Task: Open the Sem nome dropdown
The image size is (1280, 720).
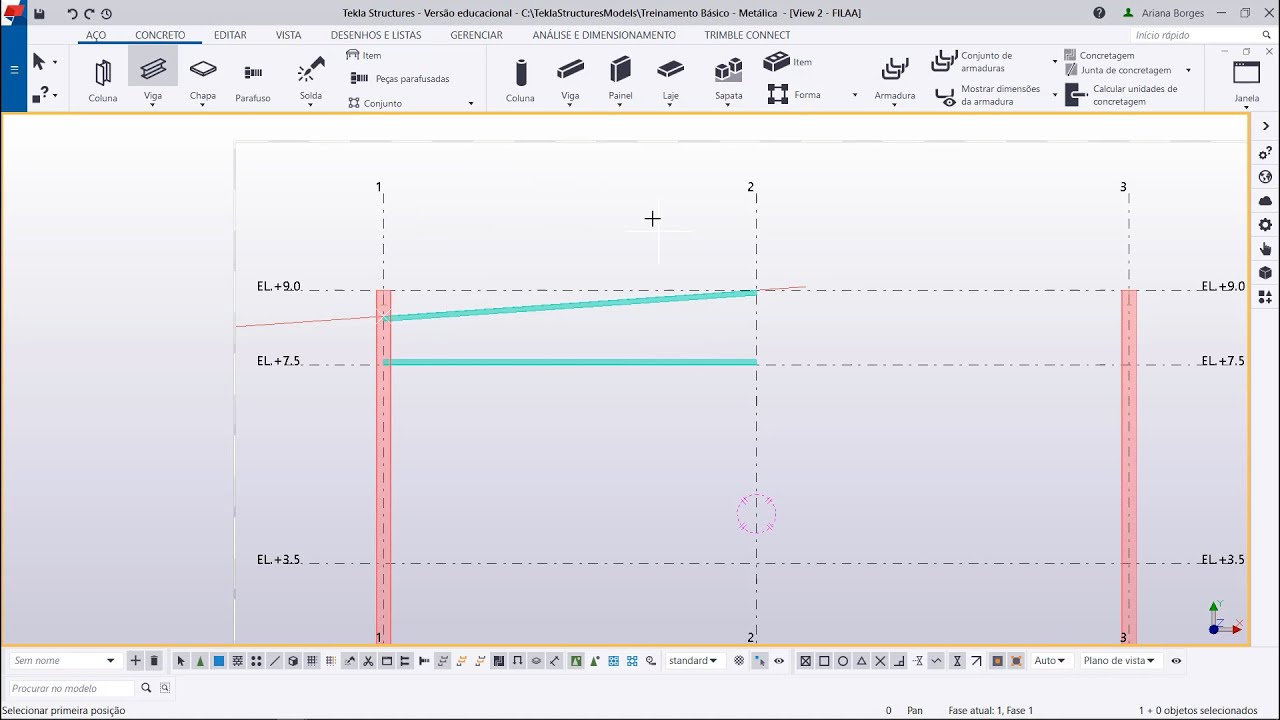Action: [64, 661]
